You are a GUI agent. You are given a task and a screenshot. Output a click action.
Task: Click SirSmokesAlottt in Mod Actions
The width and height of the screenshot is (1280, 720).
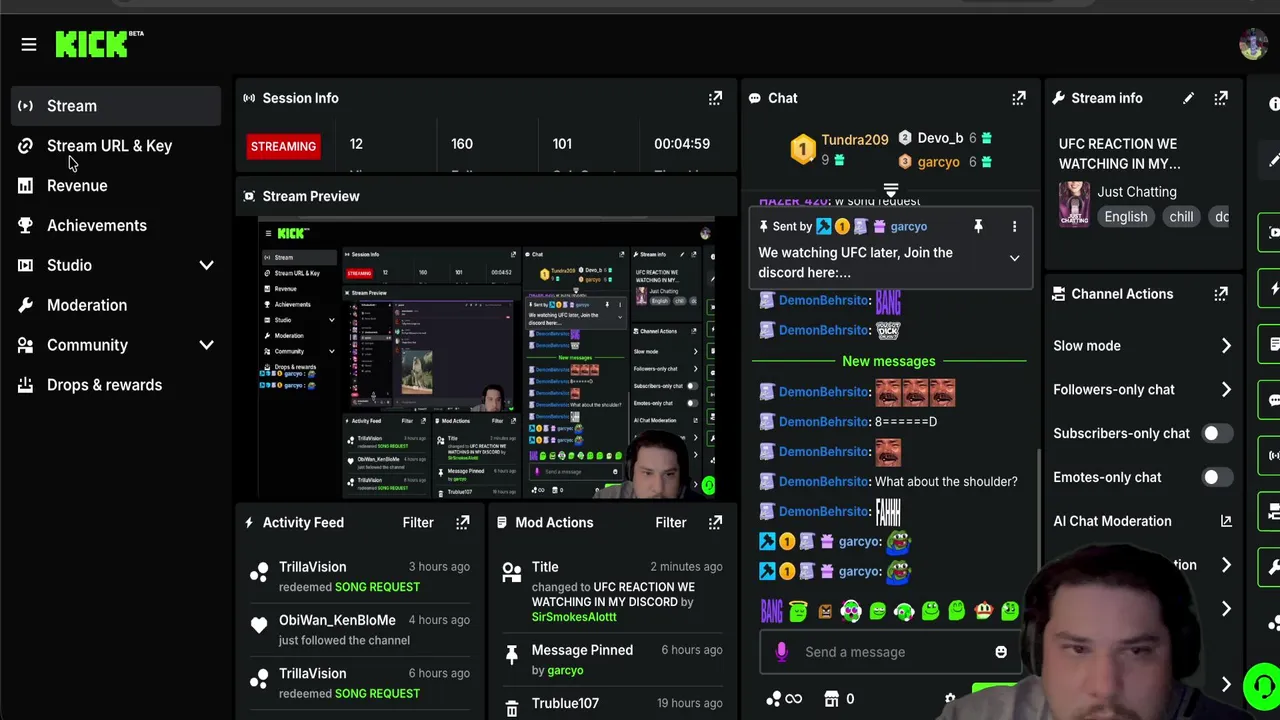574,617
